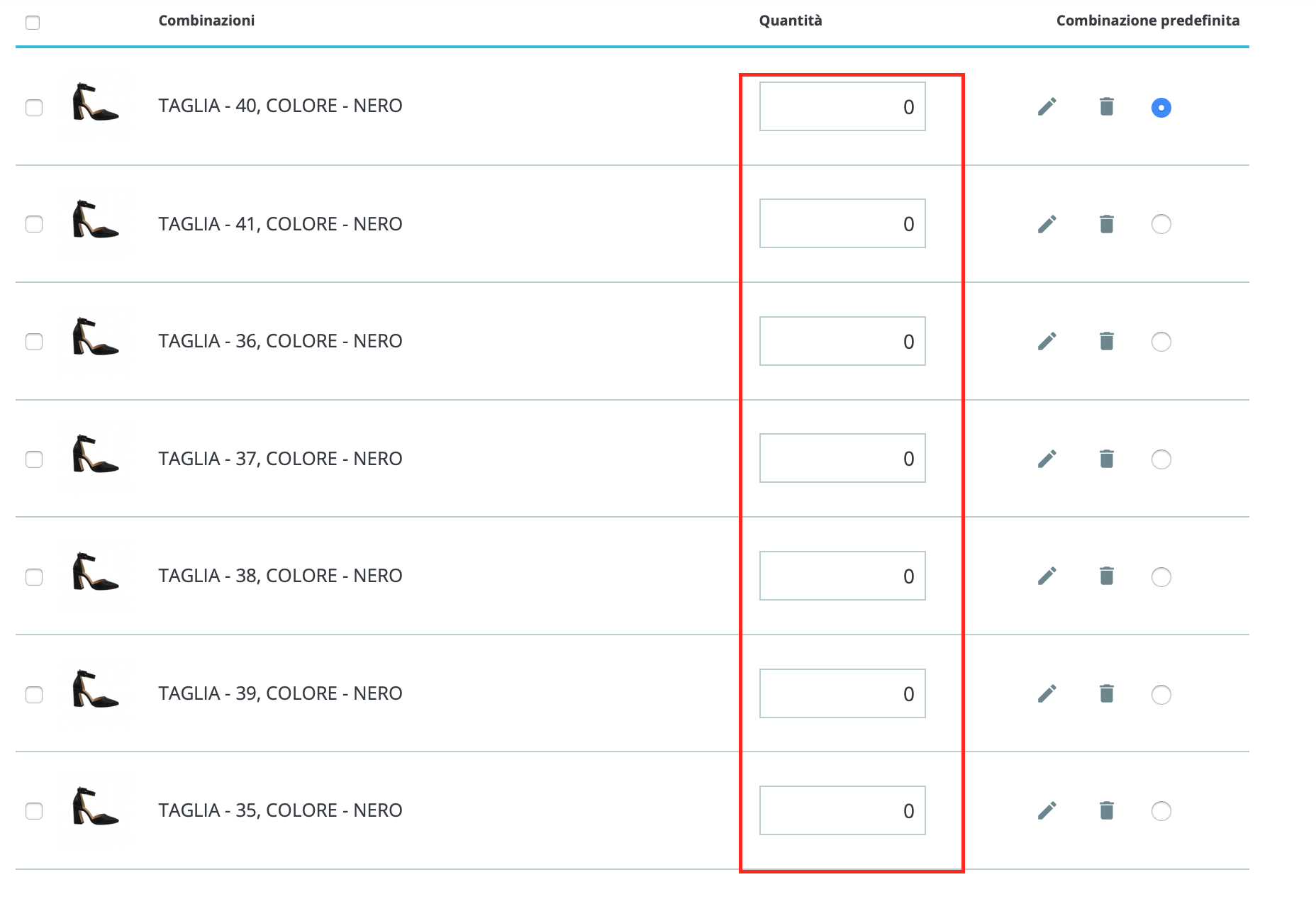Image resolution: width=1316 pixels, height=899 pixels.
Task: Open pencil editor for TAGLIA 41
Action: (1047, 224)
